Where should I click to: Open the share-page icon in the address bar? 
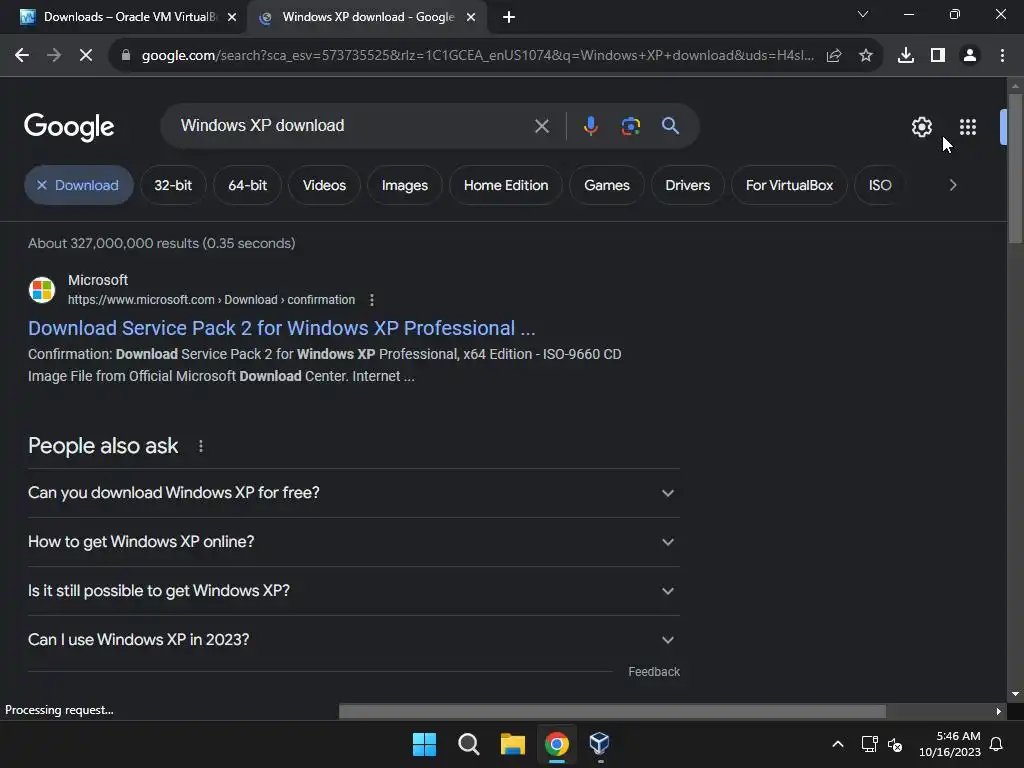(834, 56)
